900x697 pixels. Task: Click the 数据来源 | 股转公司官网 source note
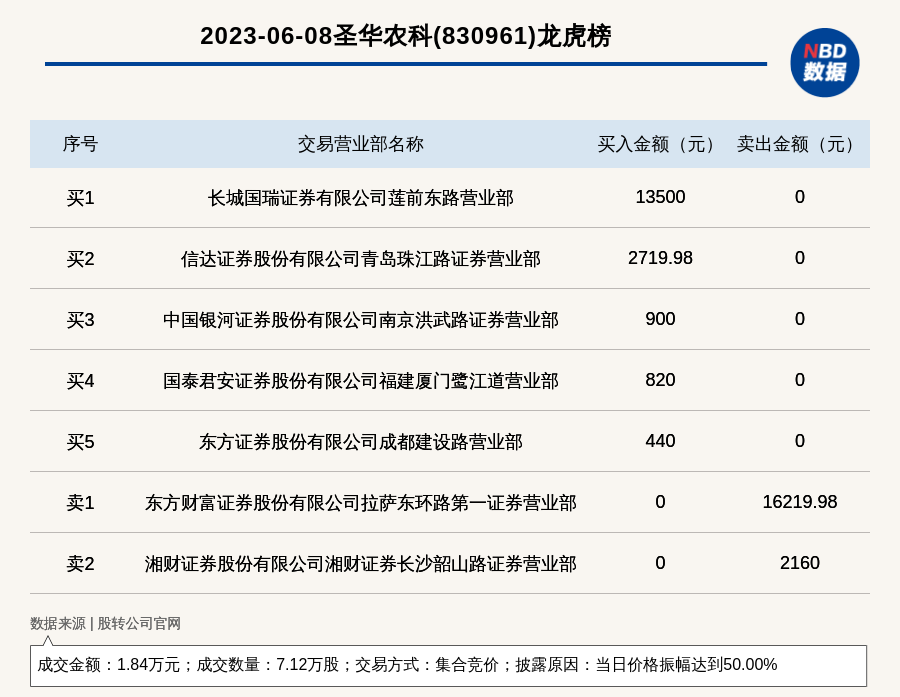coord(105,624)
